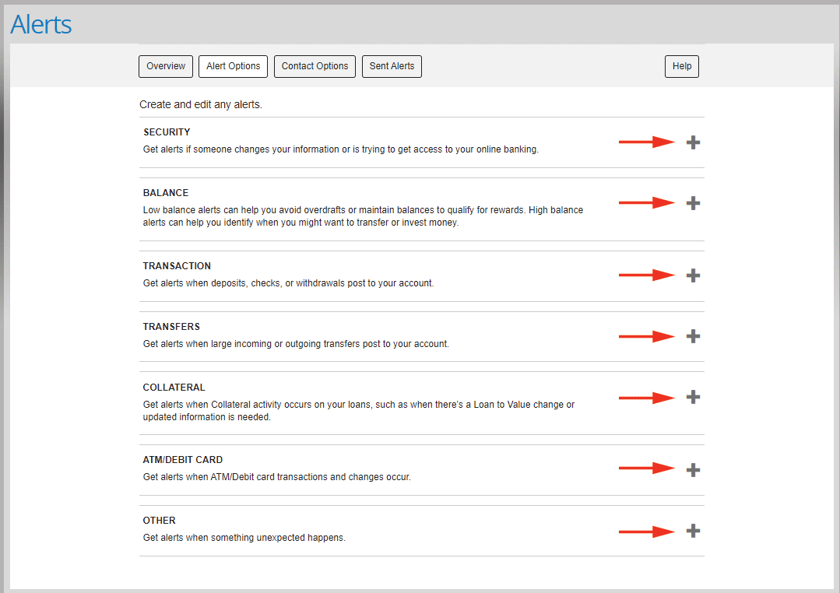Open the Contact Options tab
840x593 pixels.
tap(315, 66)
